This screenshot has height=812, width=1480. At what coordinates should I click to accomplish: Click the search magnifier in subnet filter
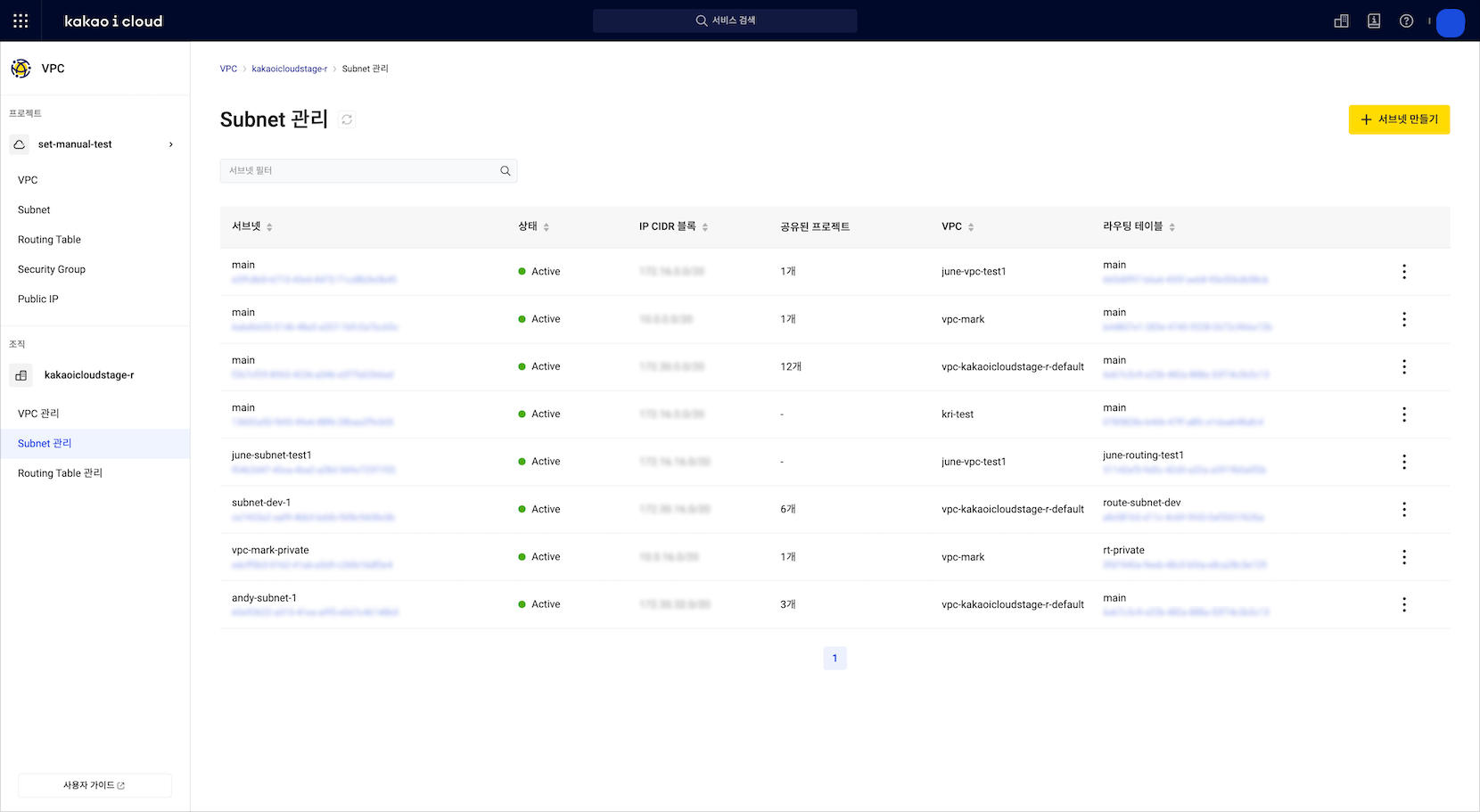point(506,171)
